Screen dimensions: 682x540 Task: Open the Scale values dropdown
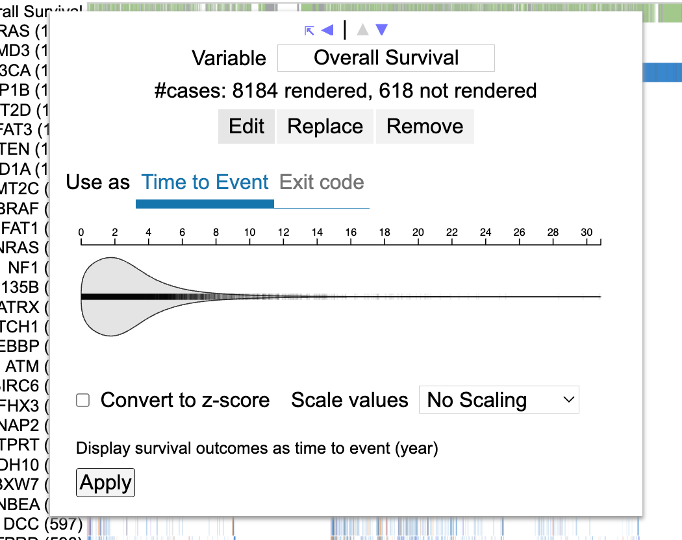pos(499,400)
